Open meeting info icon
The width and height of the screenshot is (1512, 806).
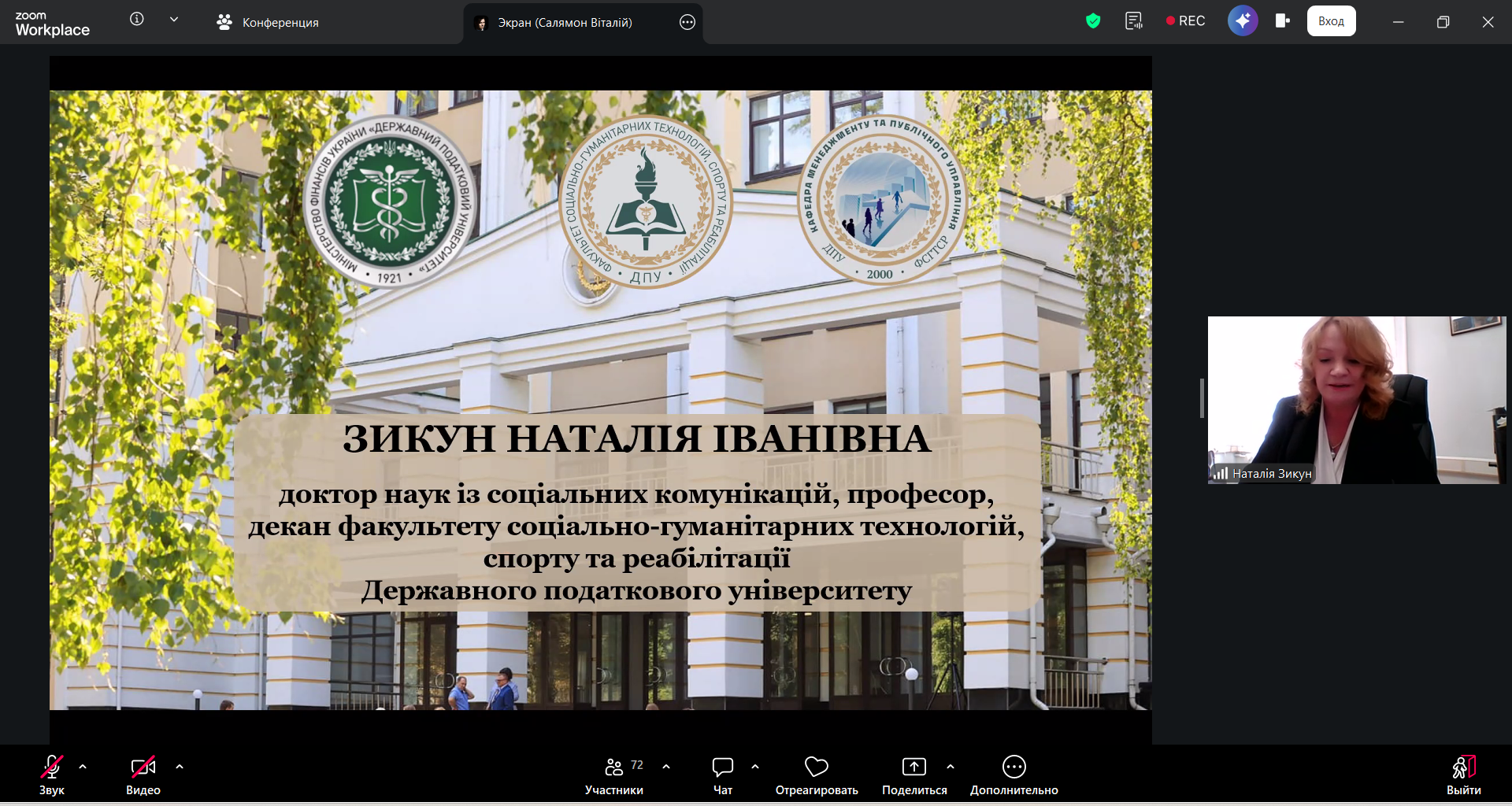pyautogui.click(x=137, y=20)
